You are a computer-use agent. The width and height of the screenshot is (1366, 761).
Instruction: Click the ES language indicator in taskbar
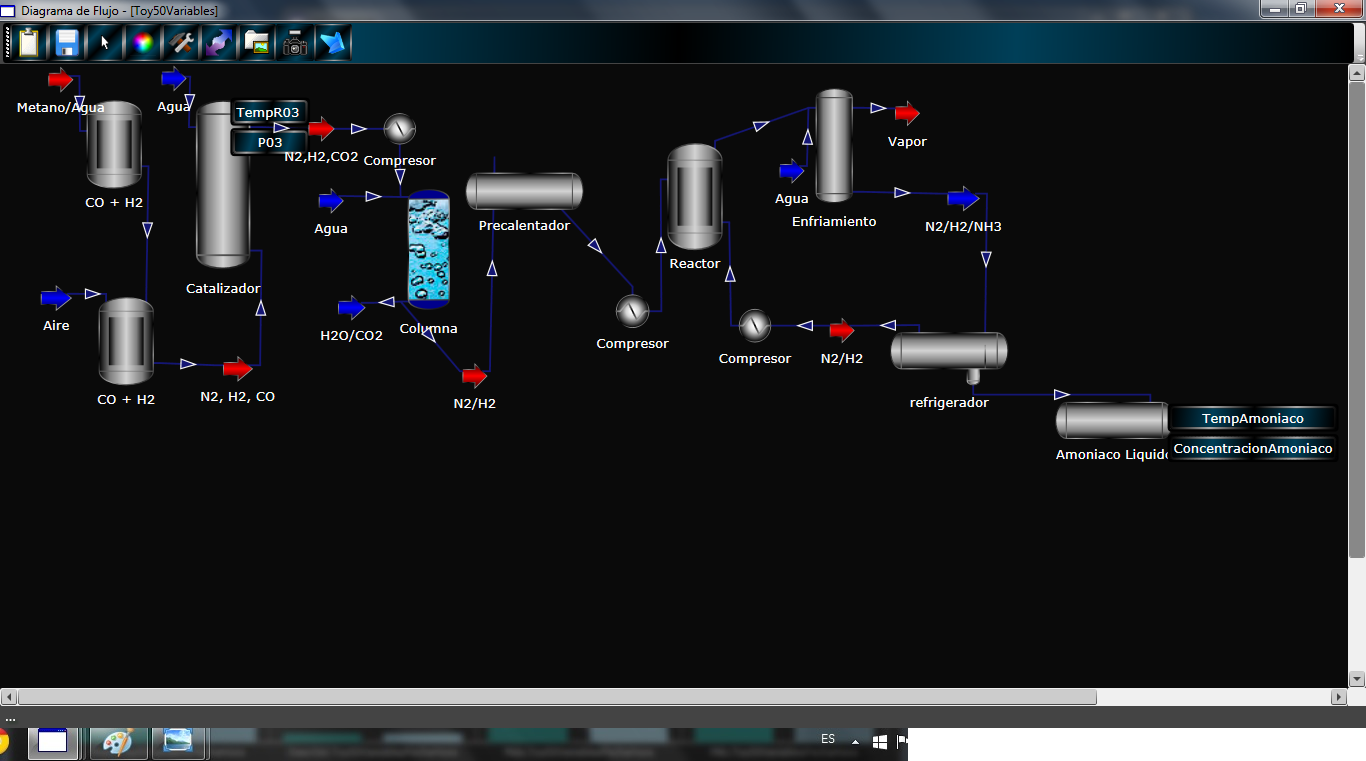(828, 740)
